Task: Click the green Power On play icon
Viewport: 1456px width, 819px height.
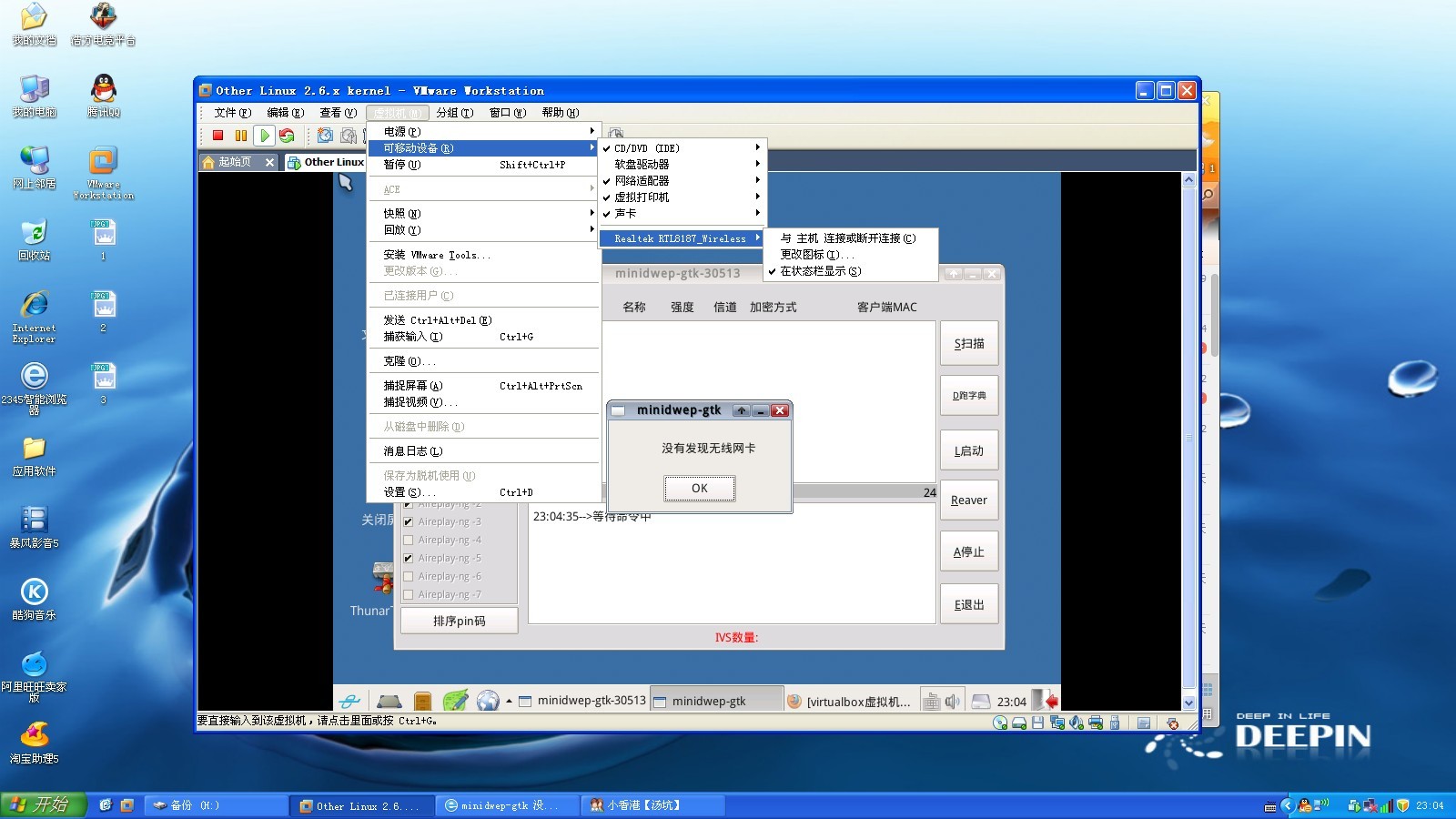Action: pyautogui.click(x=264, y=136)
